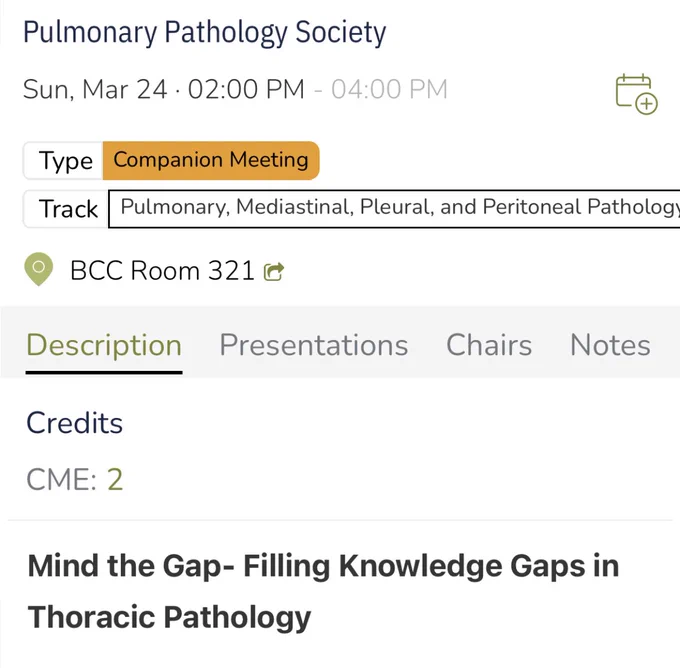Open BCC Room 321 share arrow icon
Screen dimensions: 680x668
274,272
